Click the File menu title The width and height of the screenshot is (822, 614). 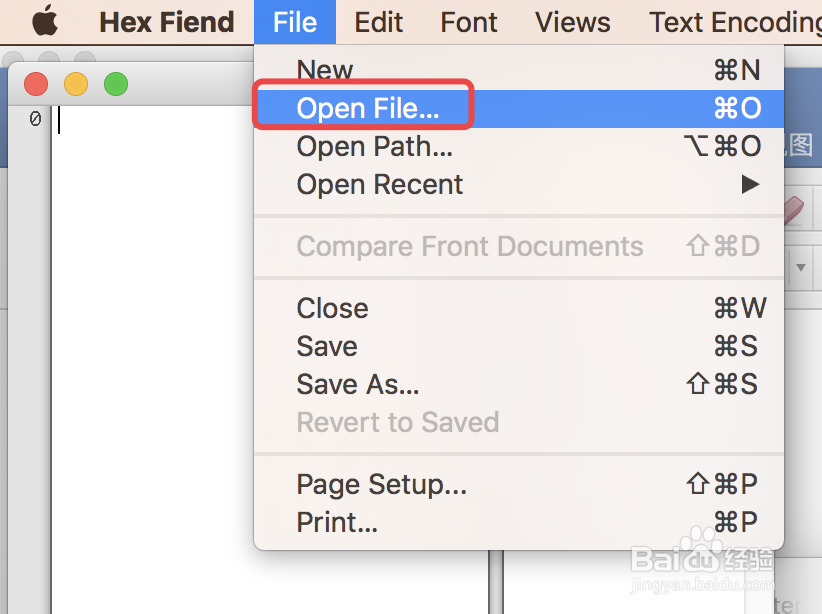[x=295, y=21]
